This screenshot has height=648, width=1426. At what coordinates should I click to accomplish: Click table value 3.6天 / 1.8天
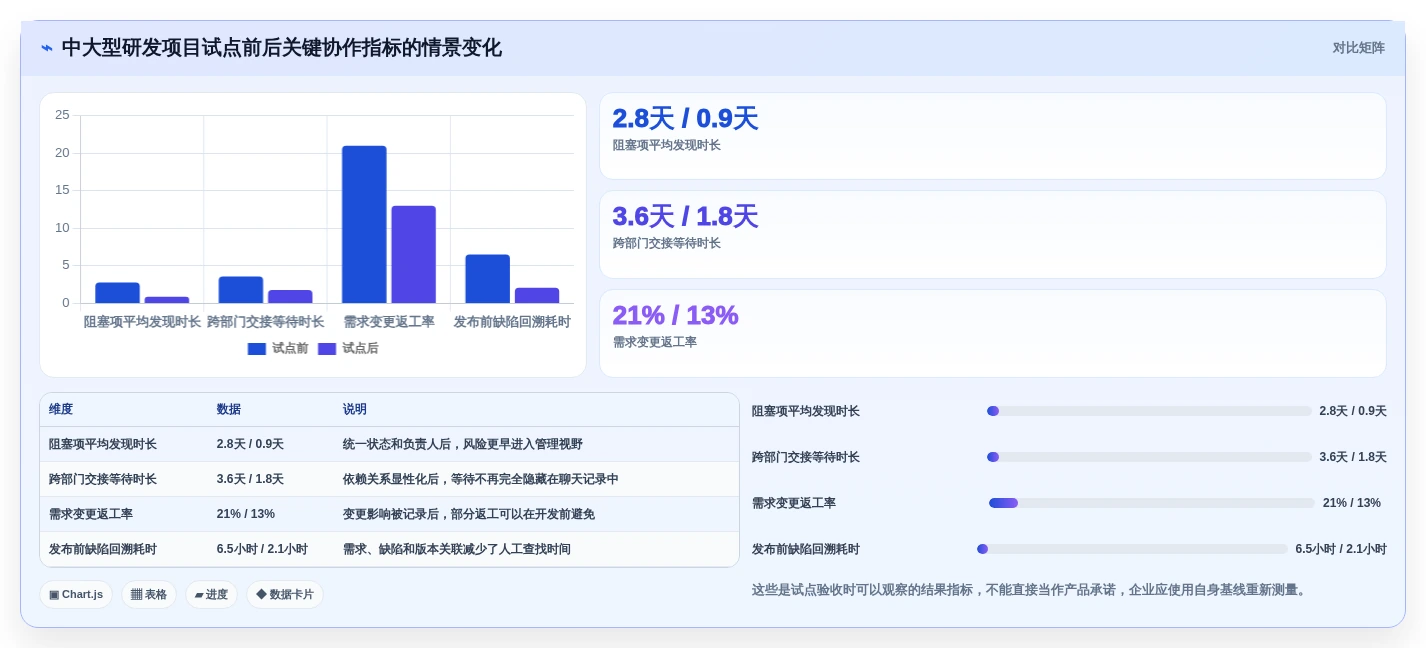coord(250,479)
